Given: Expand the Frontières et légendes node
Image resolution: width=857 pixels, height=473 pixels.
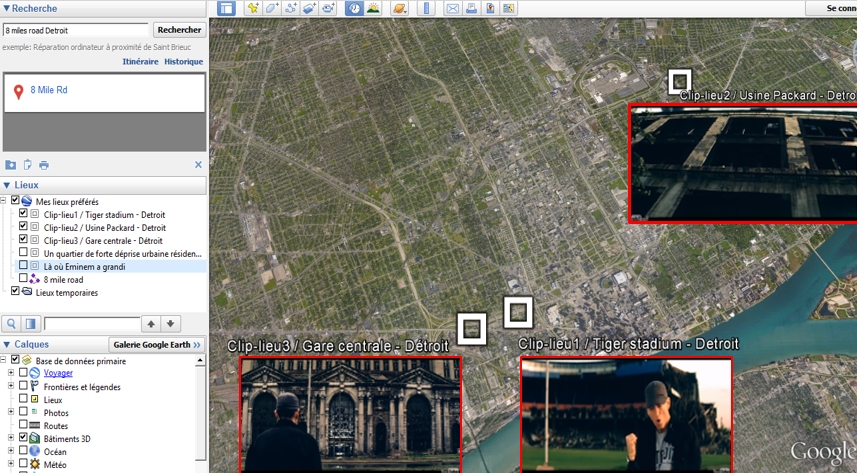Looking at the screenshot, I should (11, 386).
